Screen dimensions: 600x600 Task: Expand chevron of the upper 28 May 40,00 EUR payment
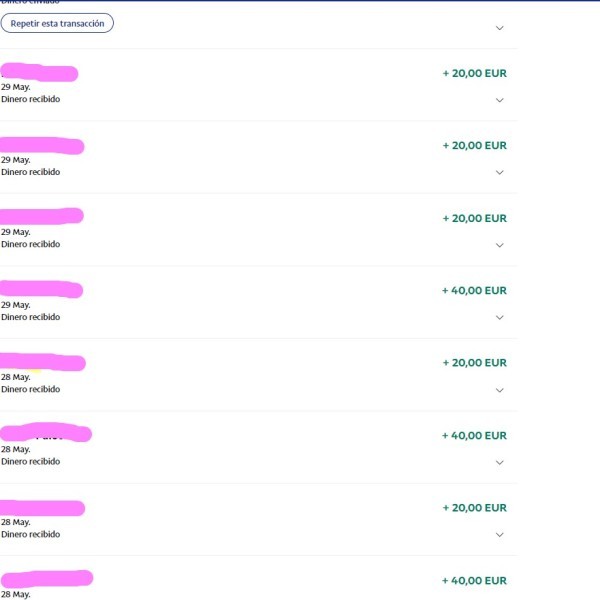[x=499, y=463]
